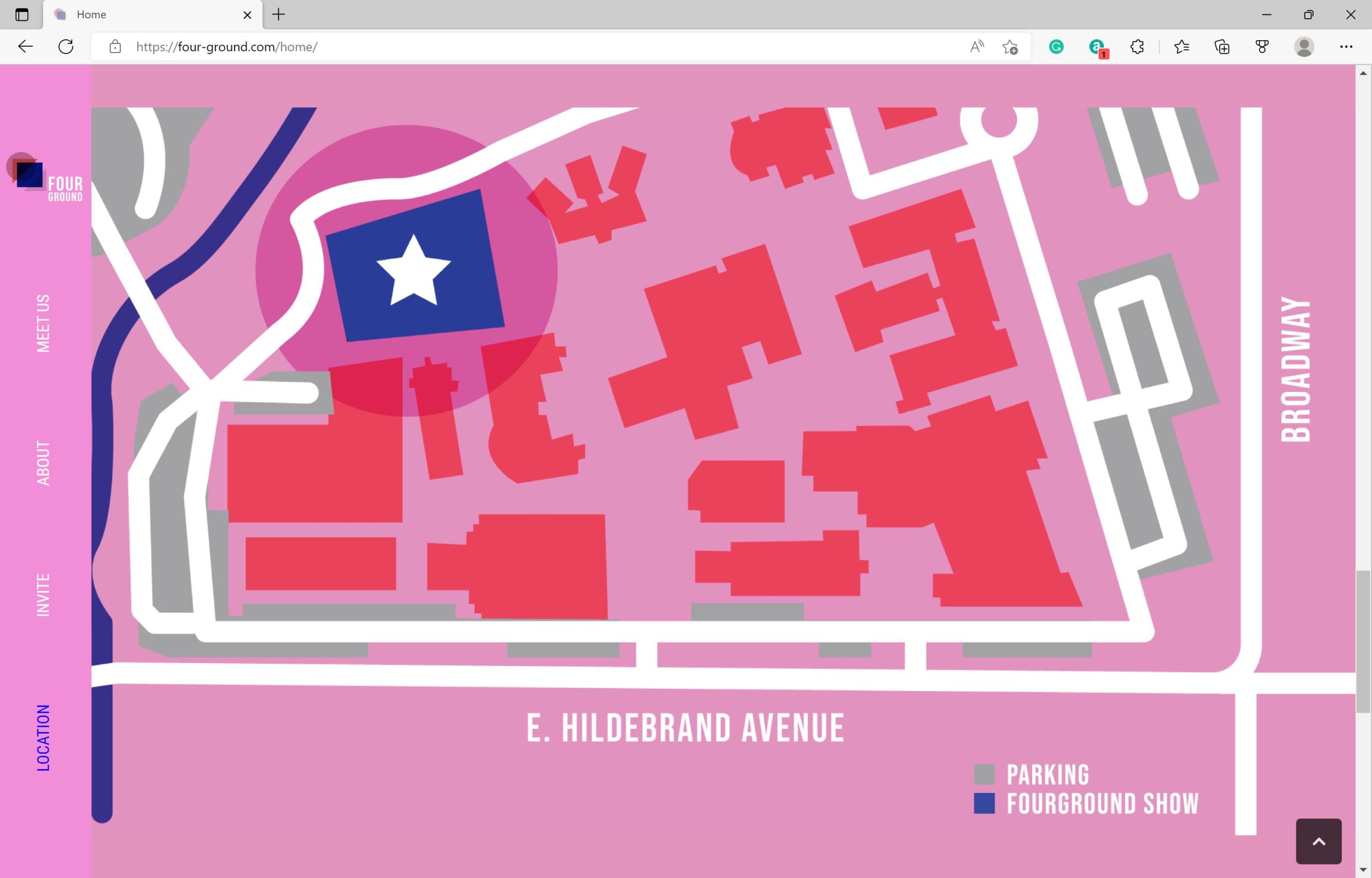The height and width of the screenshot is (878, 1372).
Task: Go to MEET US section
Action: 43,323
